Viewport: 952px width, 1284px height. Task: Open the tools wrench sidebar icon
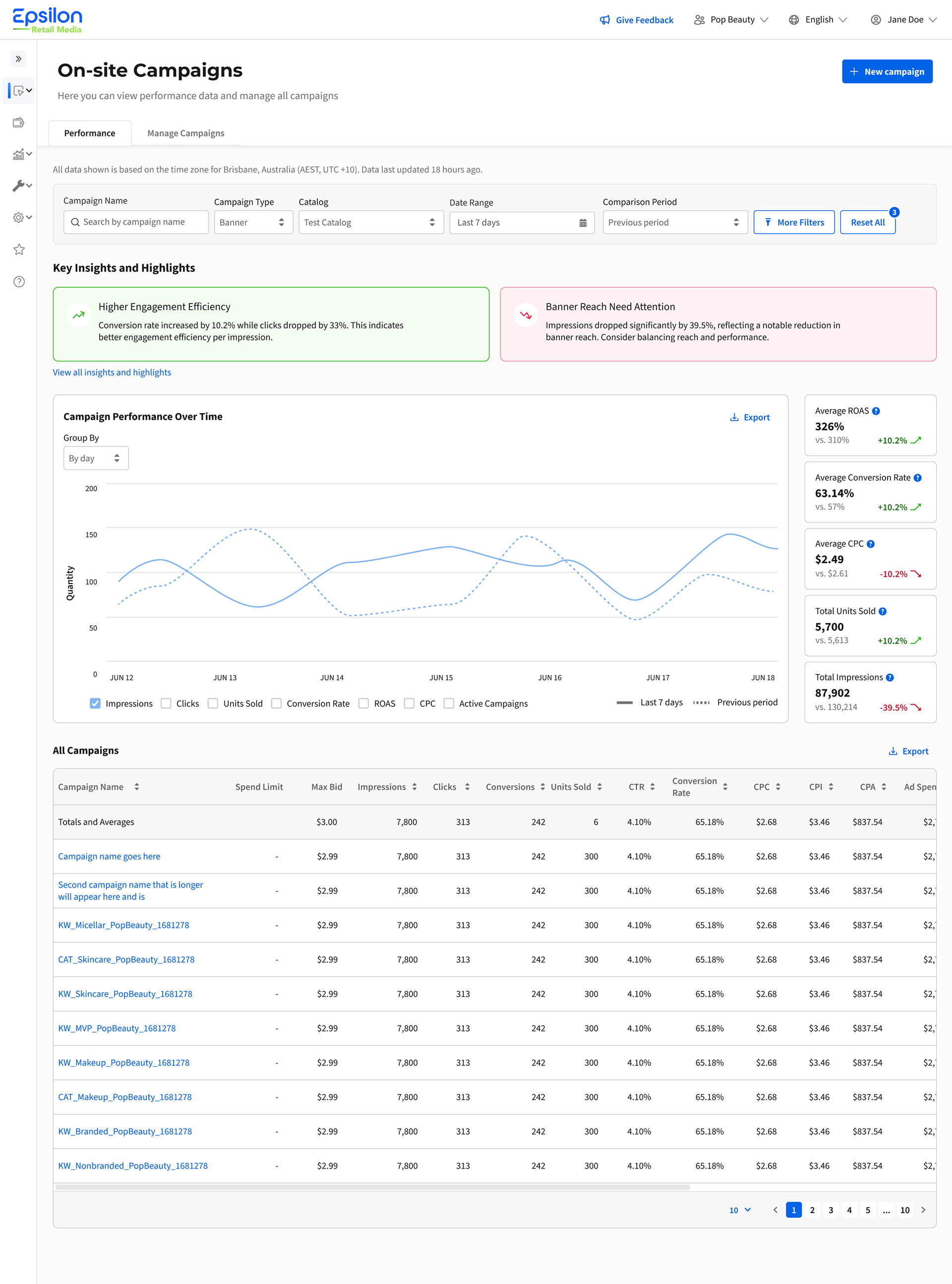point(18,185)
